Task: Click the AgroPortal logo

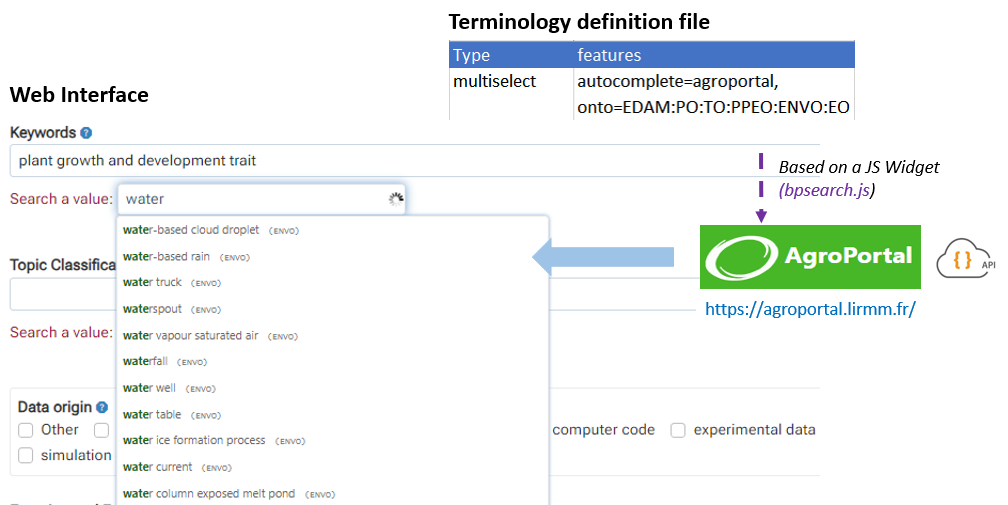Action: tap(810, 256)
